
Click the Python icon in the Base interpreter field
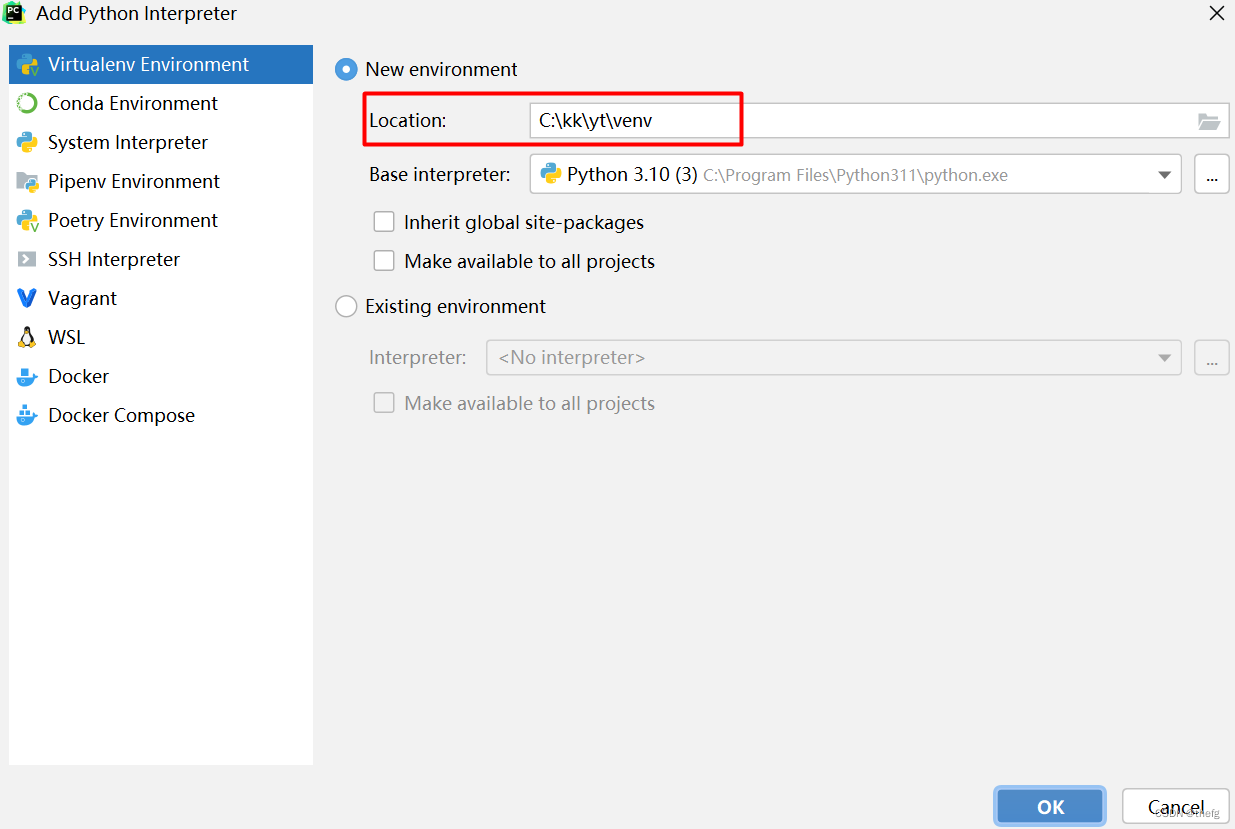pyautogui.click(x=550, y=174)
